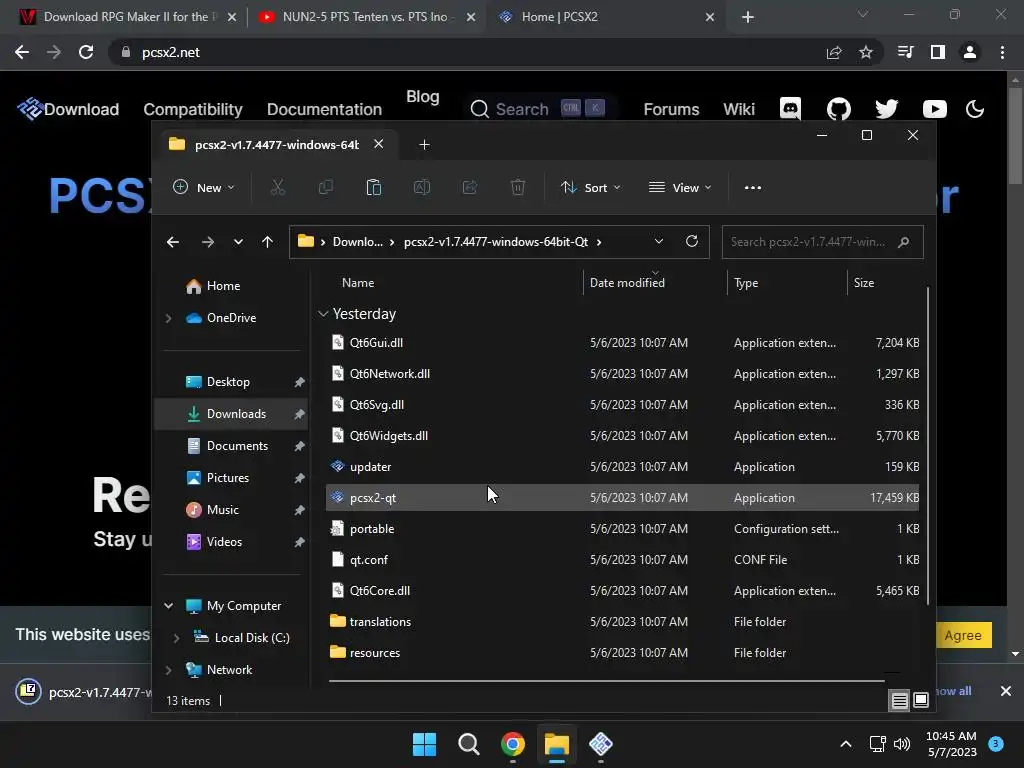
Task: Expand Network tree node
Action: coord(168,670)
